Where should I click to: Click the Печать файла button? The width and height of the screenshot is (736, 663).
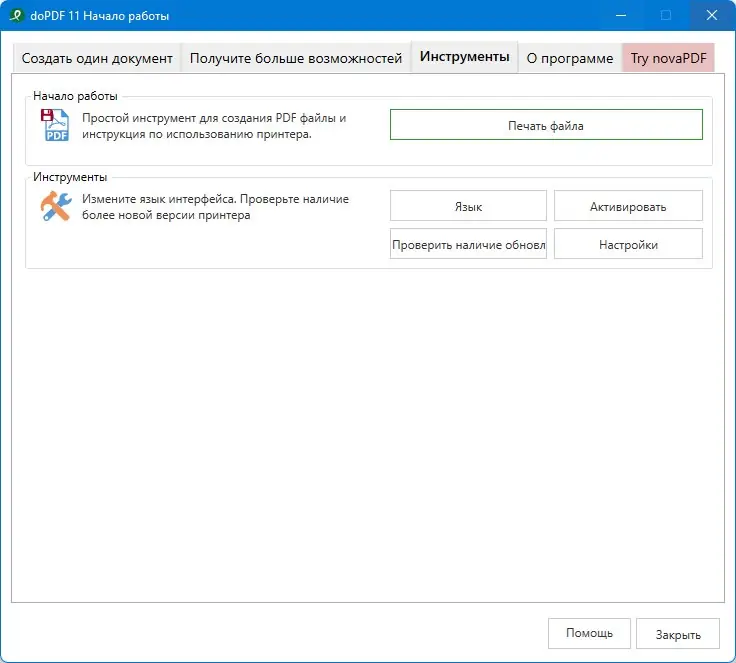coord(546,125)
